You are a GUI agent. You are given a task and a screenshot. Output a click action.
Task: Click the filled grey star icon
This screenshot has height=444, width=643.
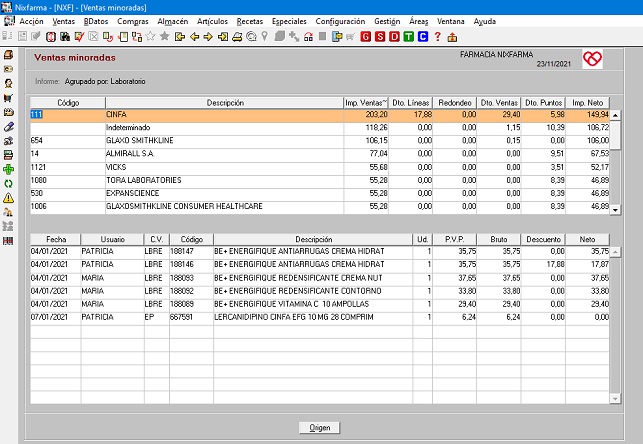[x=164, y=36]
